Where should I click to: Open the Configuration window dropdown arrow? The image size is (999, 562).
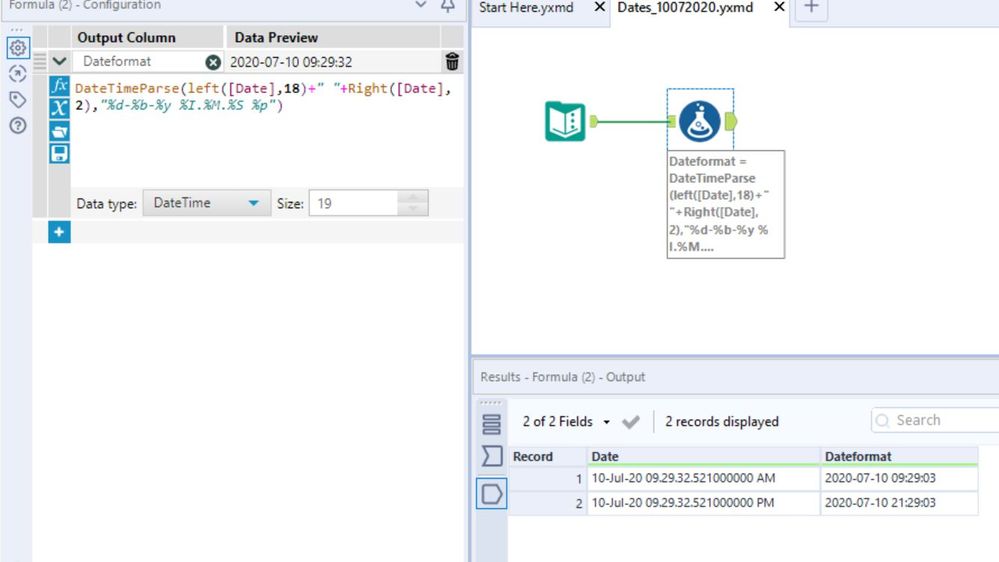pyautogui.click(x=420, y=5)
